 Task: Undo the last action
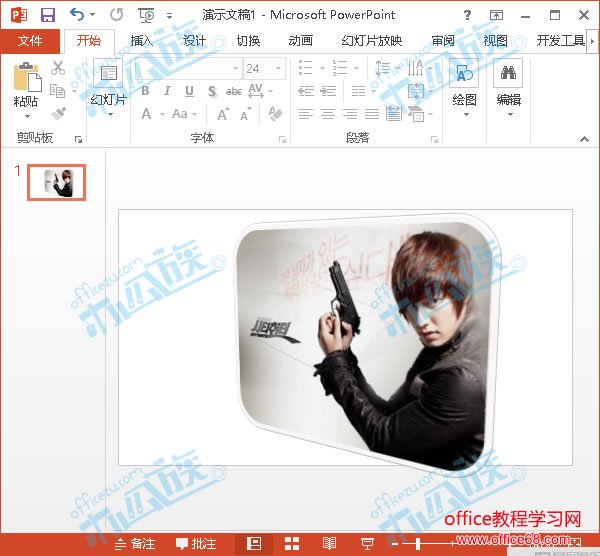click(x=77, y=15)
